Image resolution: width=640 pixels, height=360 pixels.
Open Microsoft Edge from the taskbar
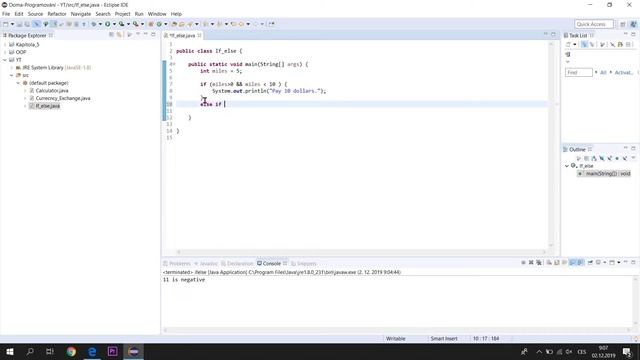[x=92, y=351]
